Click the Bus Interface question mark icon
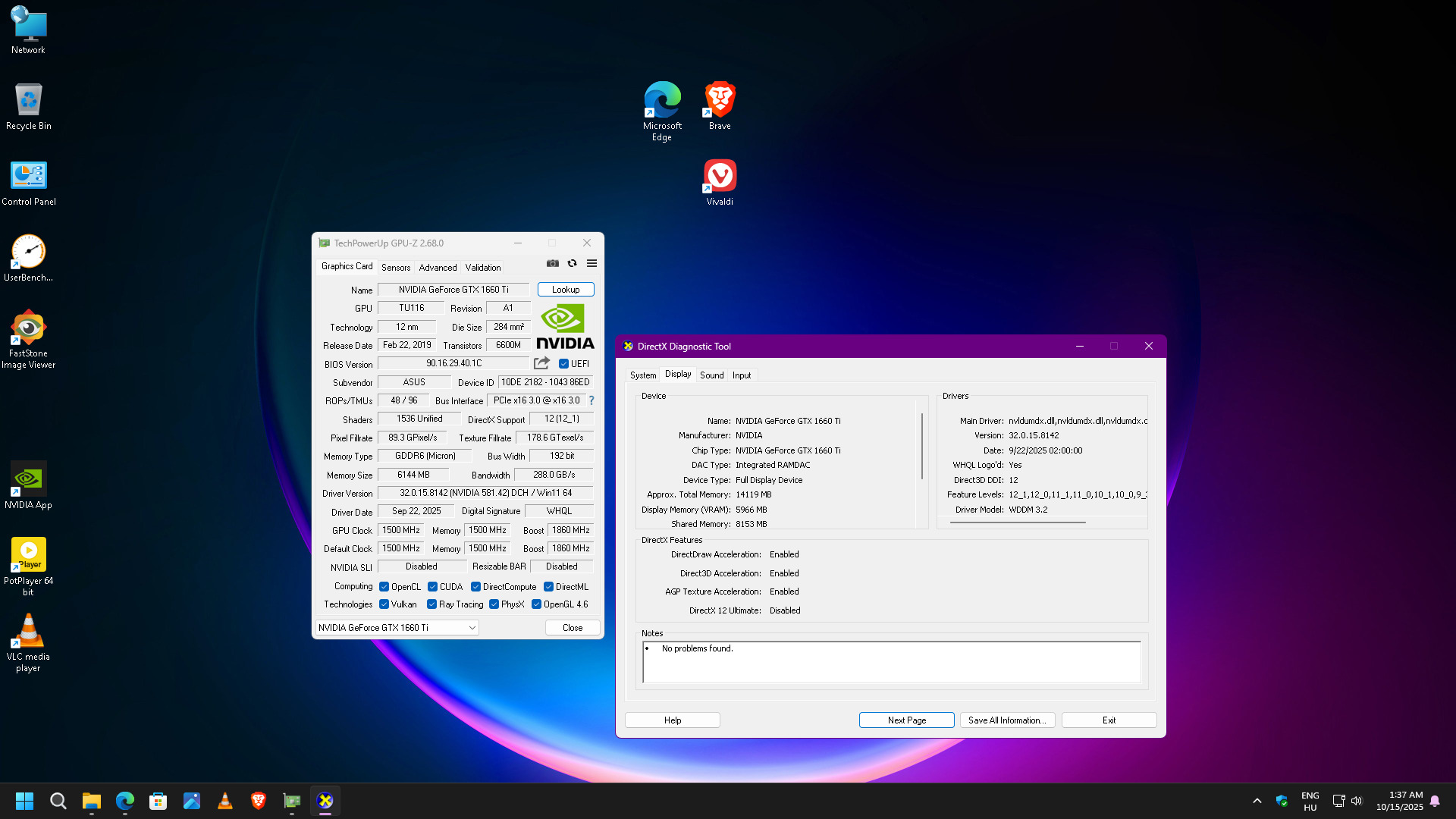Viewport: 1456px width, 819px height. tap(591, 400)
